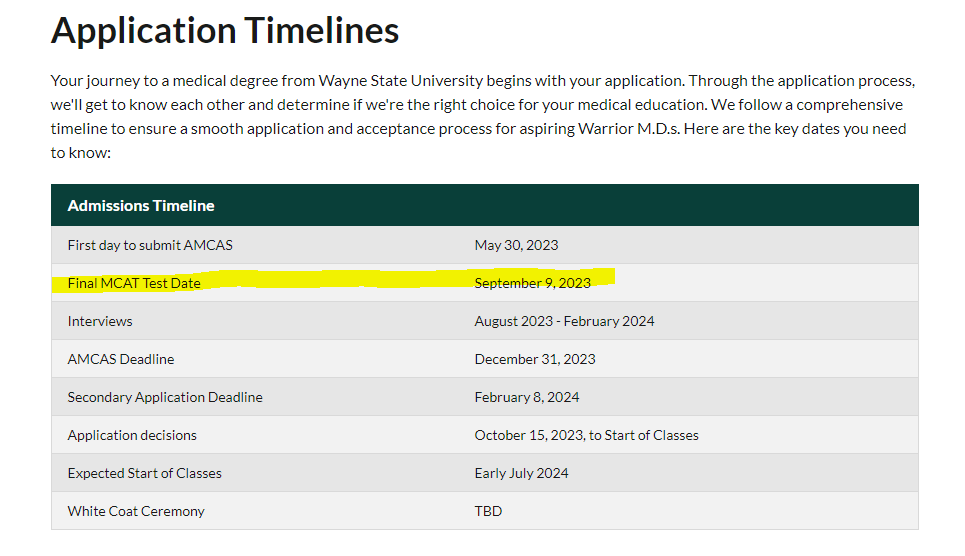Select 'October 15, 2023, to Start of Classes'
965x556 pixels.
coord(586,435)
